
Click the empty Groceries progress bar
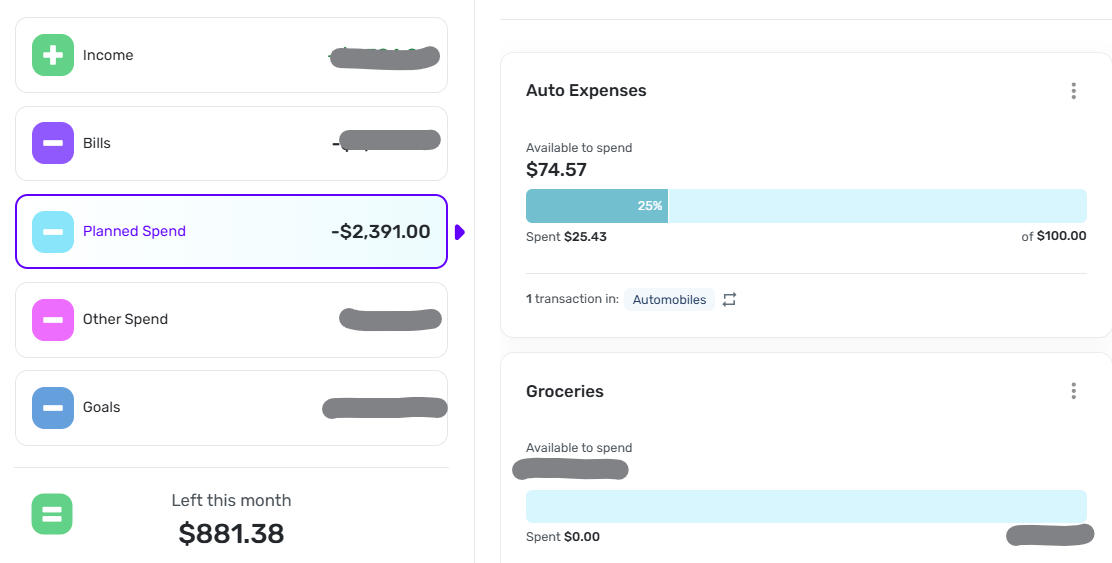(x=805, y=506)
